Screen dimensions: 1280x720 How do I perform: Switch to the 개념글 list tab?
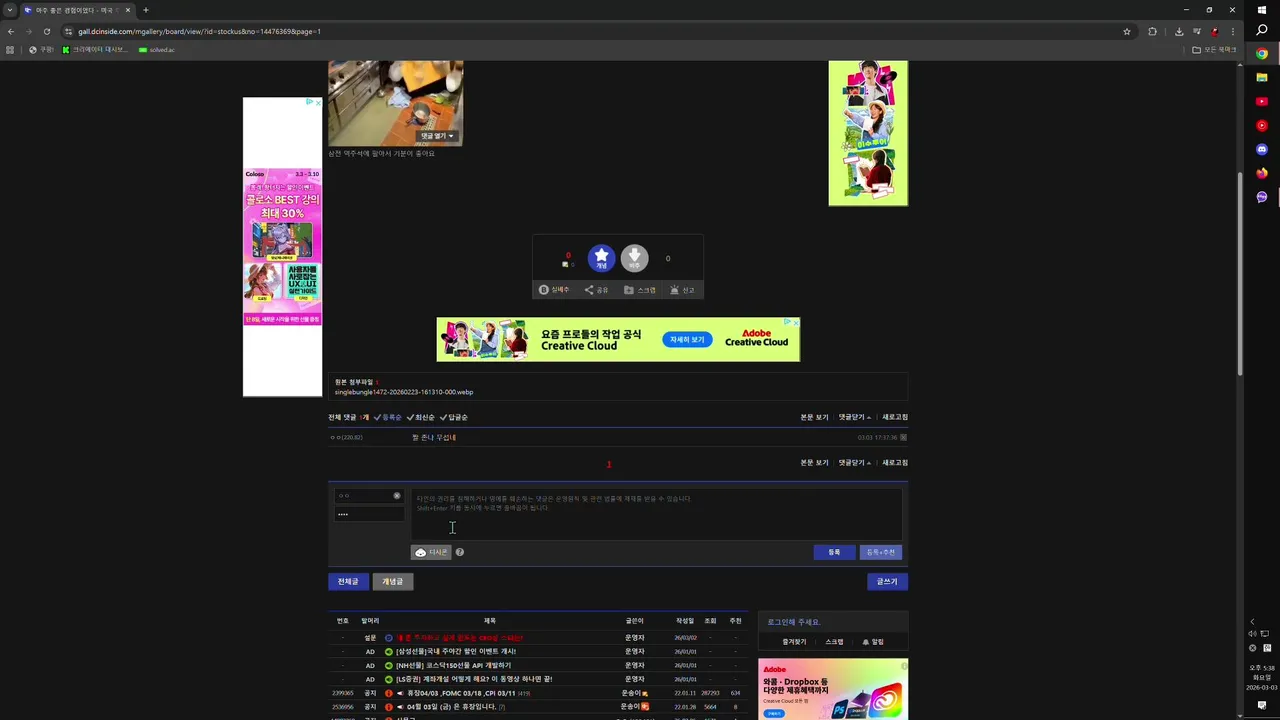pos(393,581)
